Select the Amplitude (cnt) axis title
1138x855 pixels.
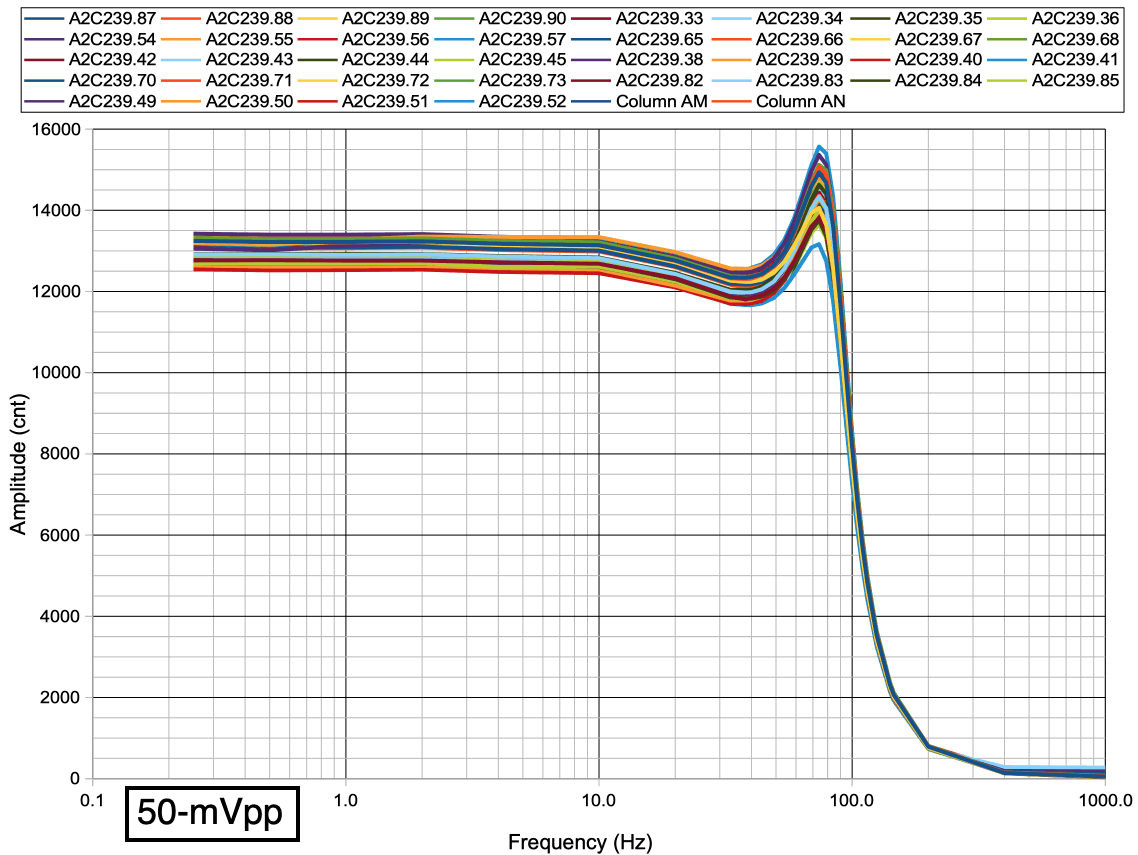click(x=19, y=455)
